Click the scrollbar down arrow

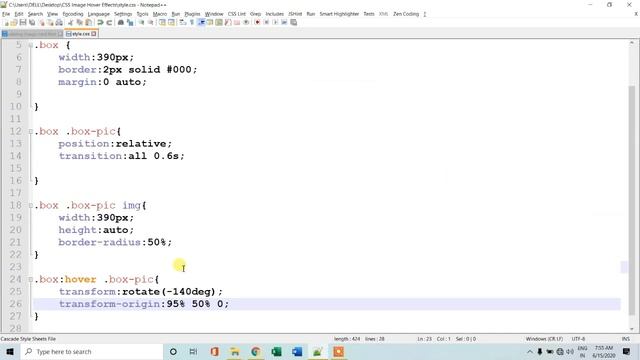631,329
